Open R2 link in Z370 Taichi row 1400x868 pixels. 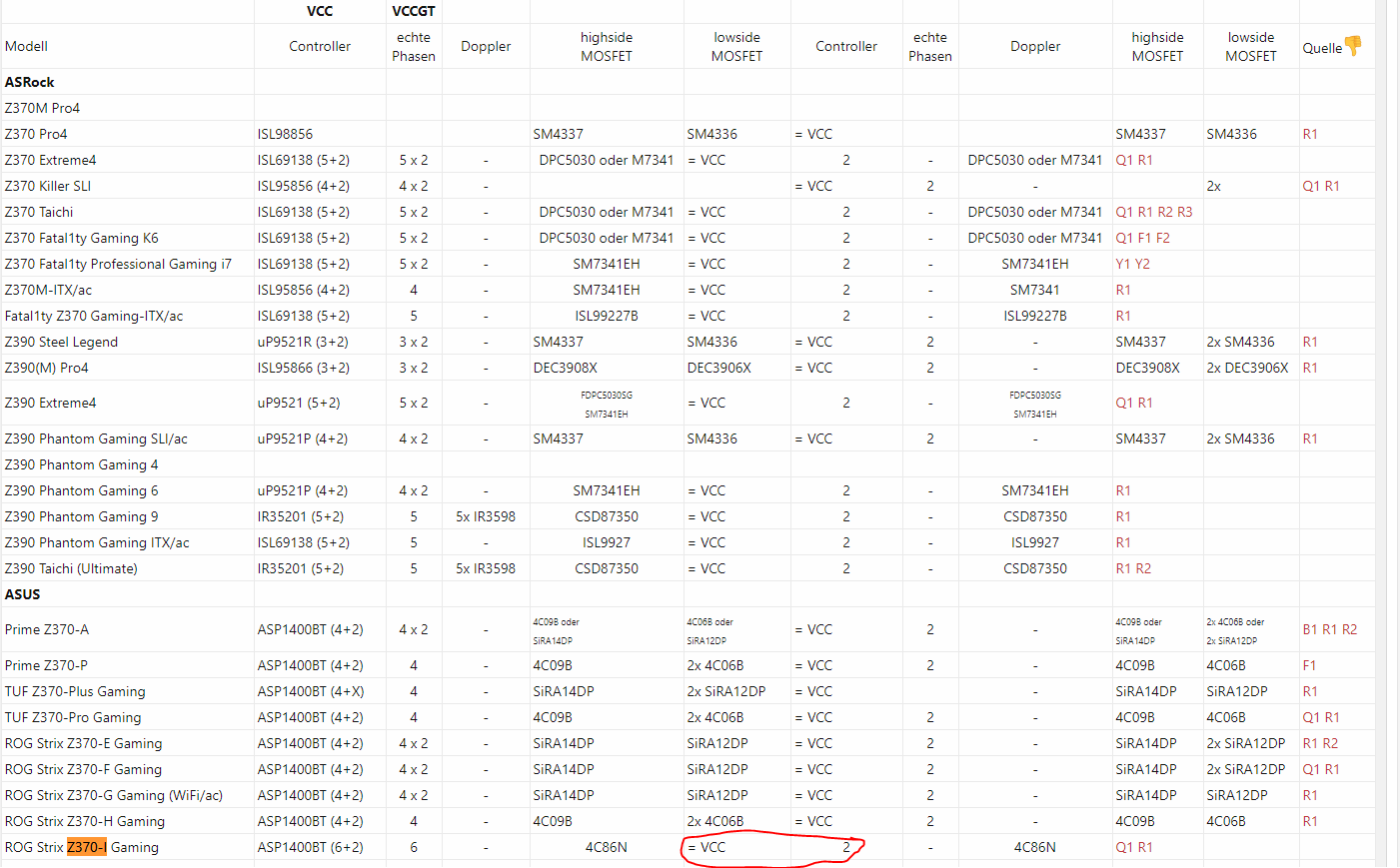pos(1165,212)
